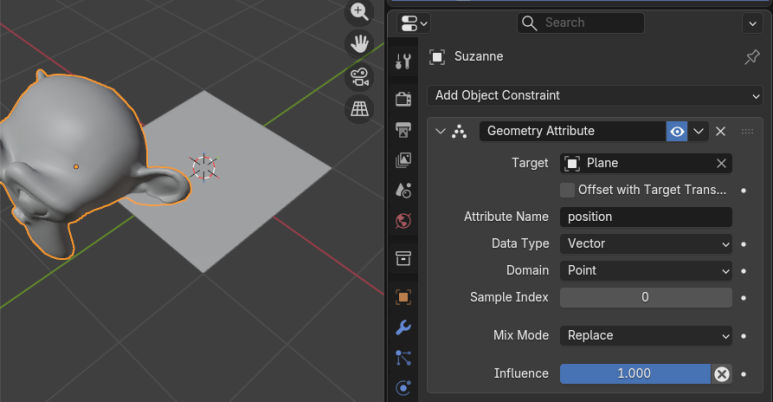Click the Influence slider
Screen dimensions: 773x402
(x=635, y=374)
